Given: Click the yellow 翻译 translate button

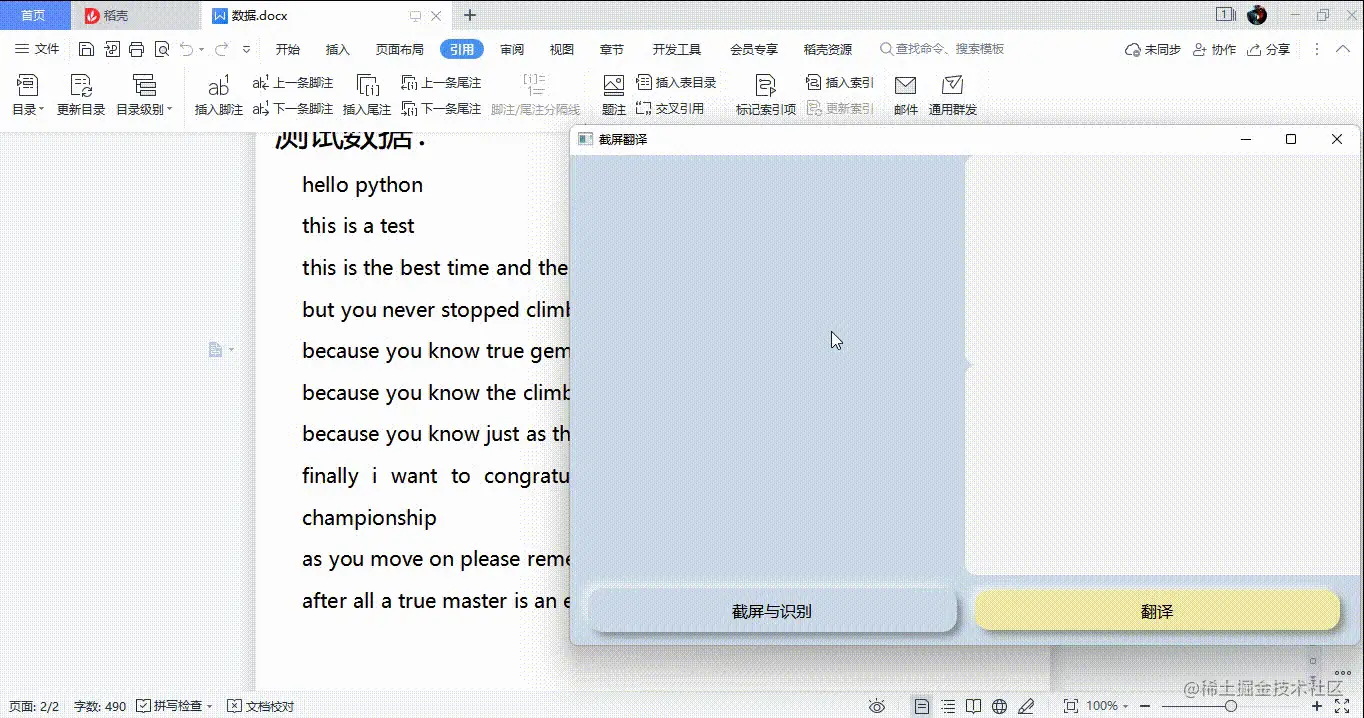Looking at the screenshot, I should (1157, 611).
